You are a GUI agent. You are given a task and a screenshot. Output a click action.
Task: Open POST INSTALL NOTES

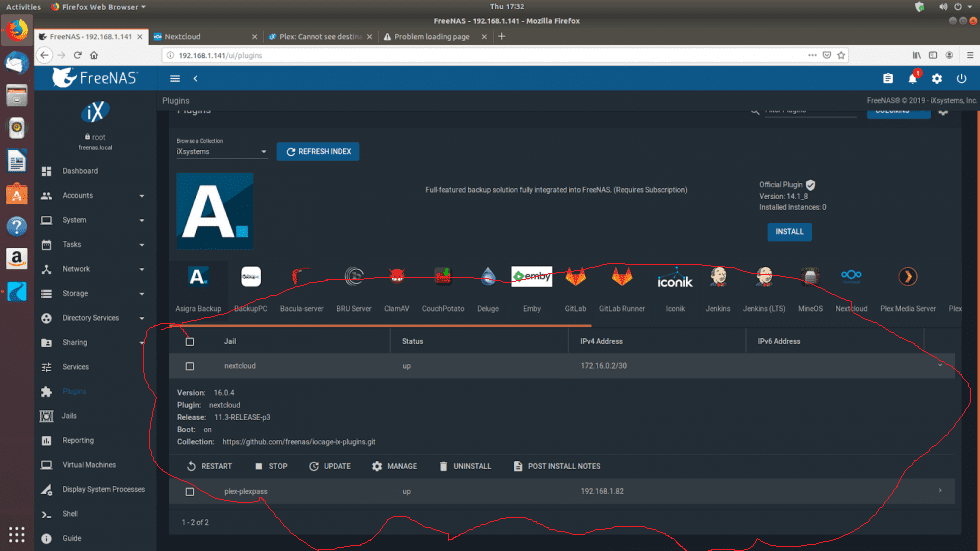(x=557, y=466)
